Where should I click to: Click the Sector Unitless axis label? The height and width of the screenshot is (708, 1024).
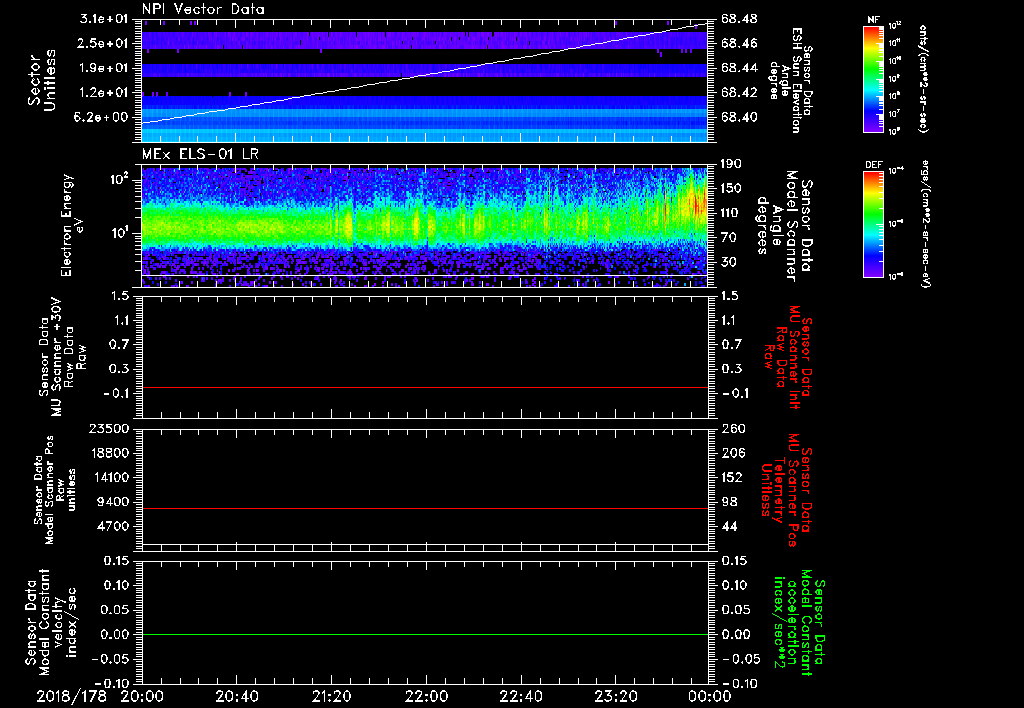click(40, 80)
